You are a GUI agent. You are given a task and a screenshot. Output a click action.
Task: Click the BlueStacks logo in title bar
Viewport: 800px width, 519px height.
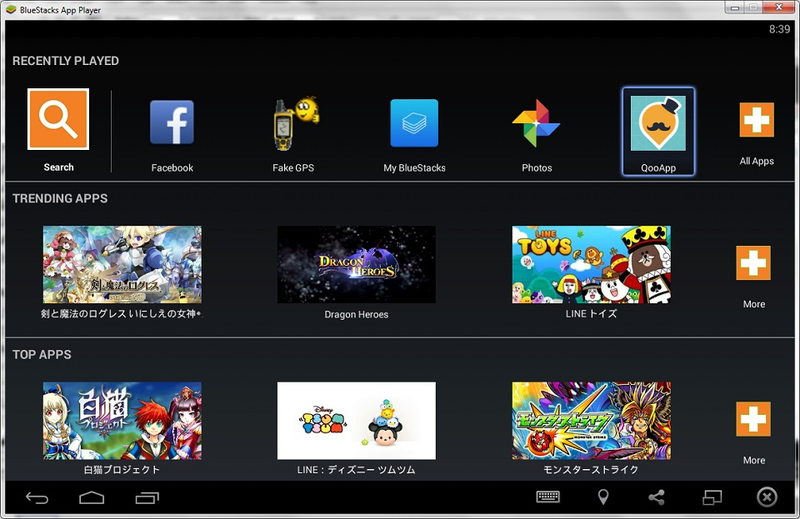tap(11, 10)
